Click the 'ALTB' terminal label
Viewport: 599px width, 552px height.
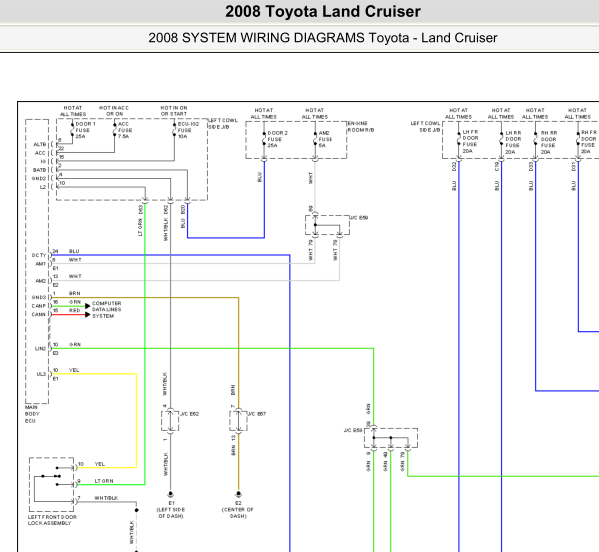coord(40,144)
